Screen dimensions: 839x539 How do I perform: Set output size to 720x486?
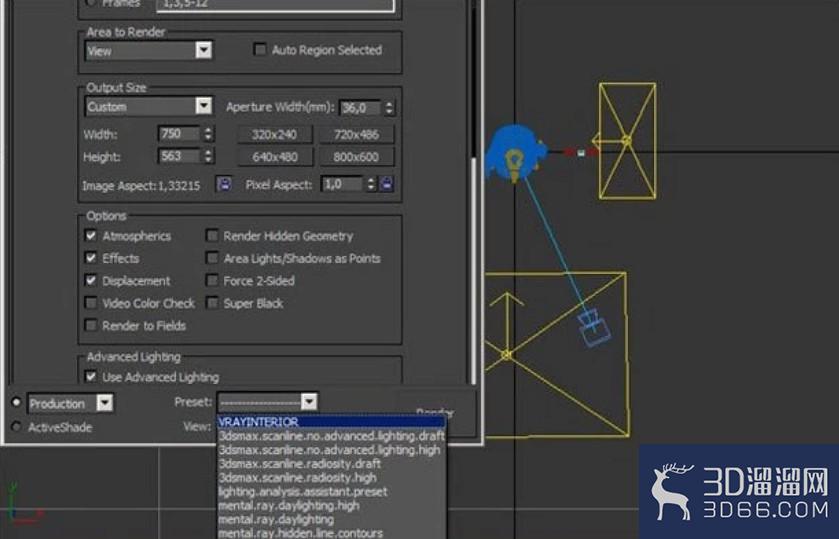(x=356, y=134)
